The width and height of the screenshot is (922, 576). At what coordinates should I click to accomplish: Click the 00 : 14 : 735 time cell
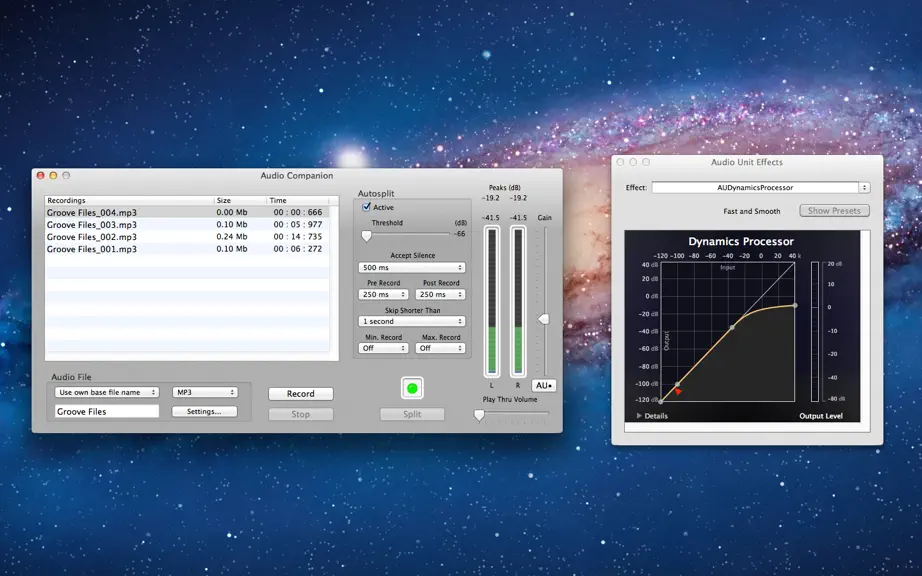[x=298, y=237]
